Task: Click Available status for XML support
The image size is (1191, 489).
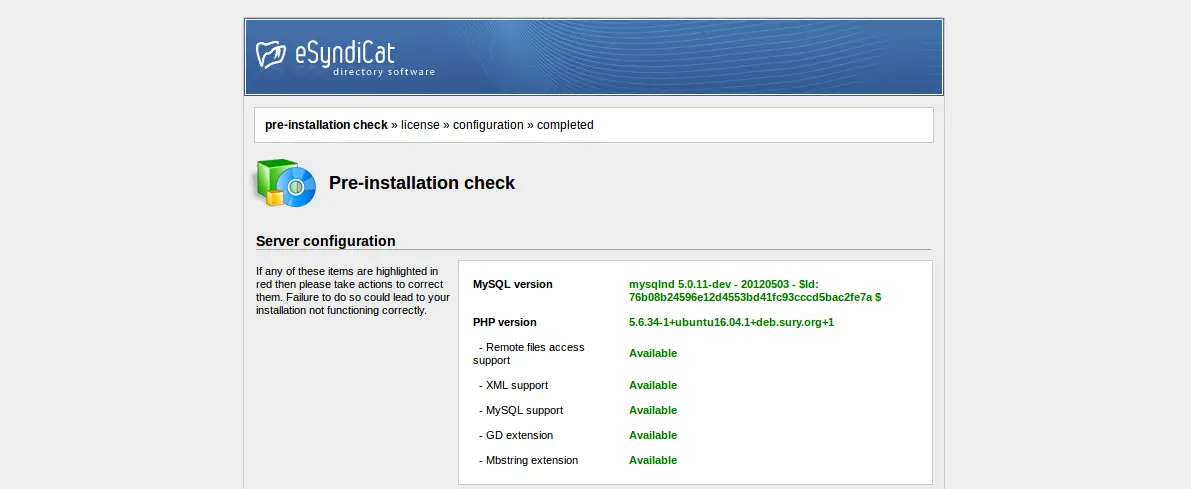Action: click(x=652, y=385)
